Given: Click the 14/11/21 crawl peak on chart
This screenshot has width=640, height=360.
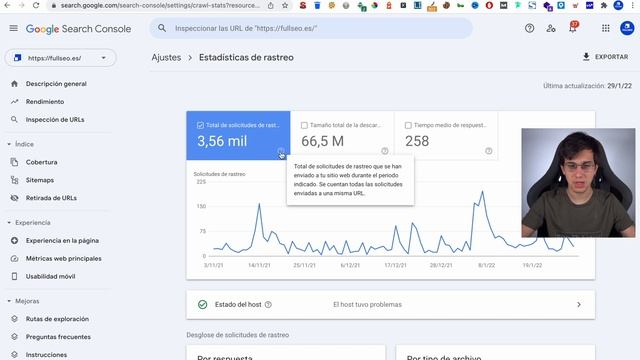Looking at the screenshot, I should click(259, 204).
